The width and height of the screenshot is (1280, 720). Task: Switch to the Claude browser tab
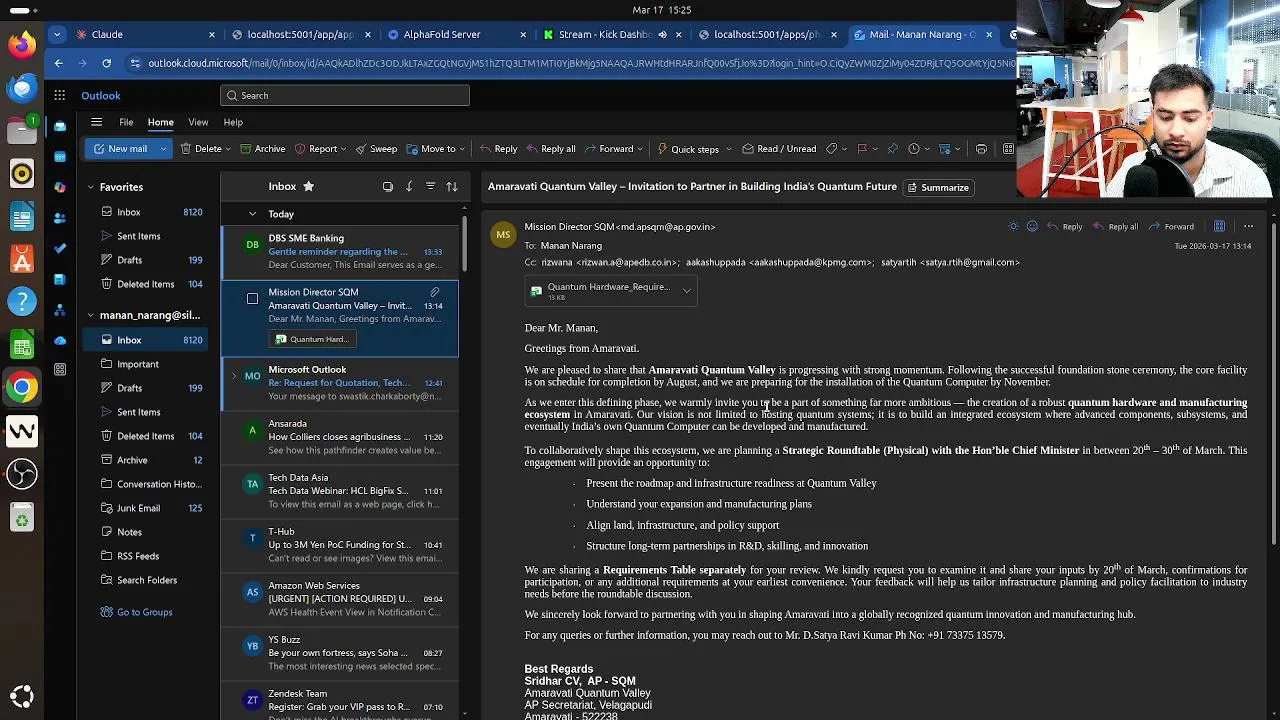tap(145, 34)
